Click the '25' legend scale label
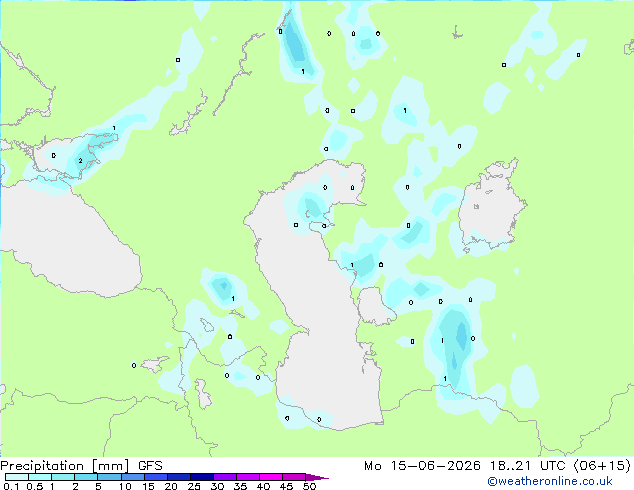This screenshot has height=490, width=634. pyautogui.click(x=194, y=486)
